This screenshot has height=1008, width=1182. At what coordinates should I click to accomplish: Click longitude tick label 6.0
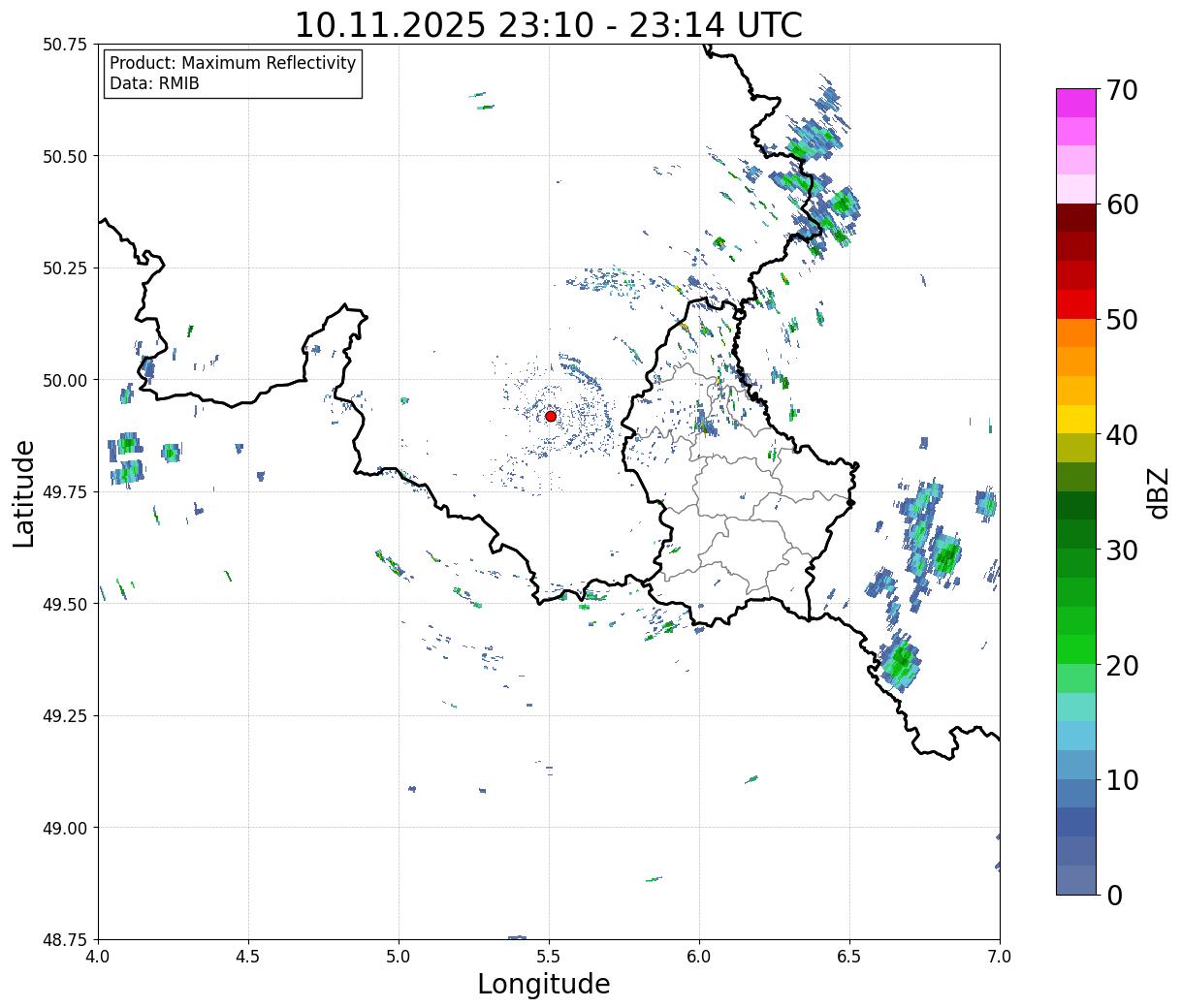point(699,957)
